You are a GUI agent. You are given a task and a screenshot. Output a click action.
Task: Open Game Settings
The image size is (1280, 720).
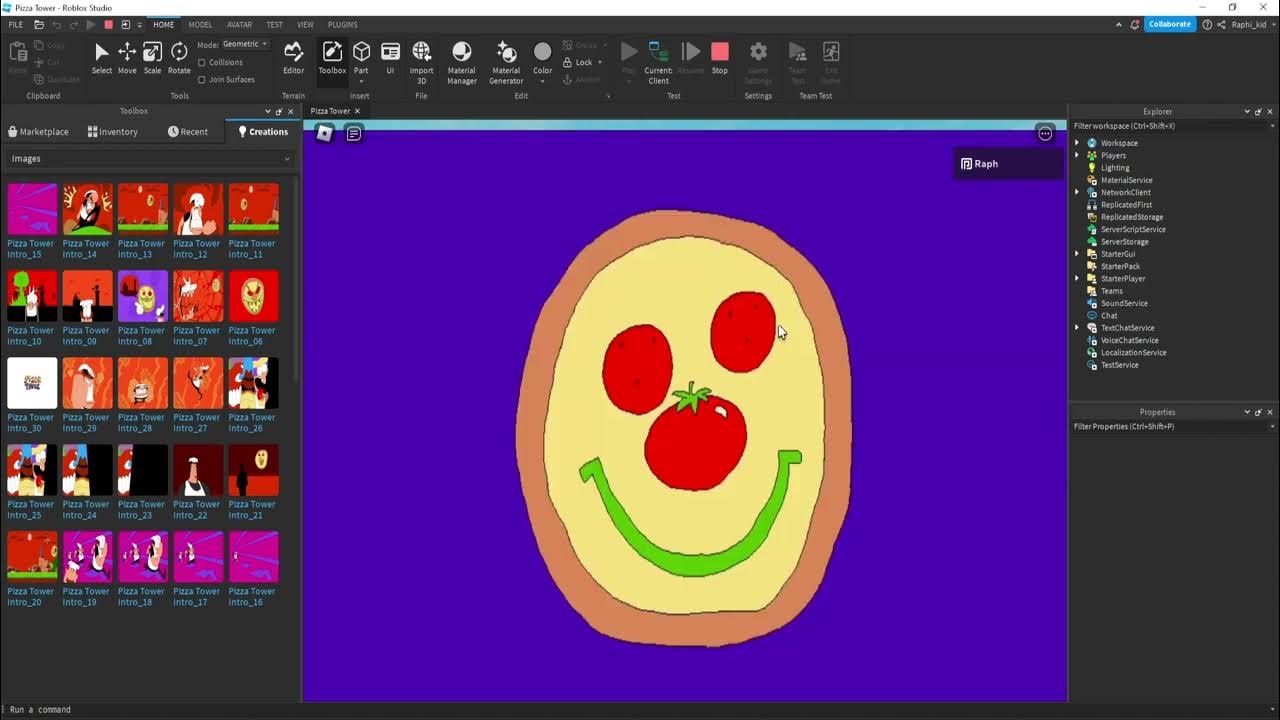(758, 62)
